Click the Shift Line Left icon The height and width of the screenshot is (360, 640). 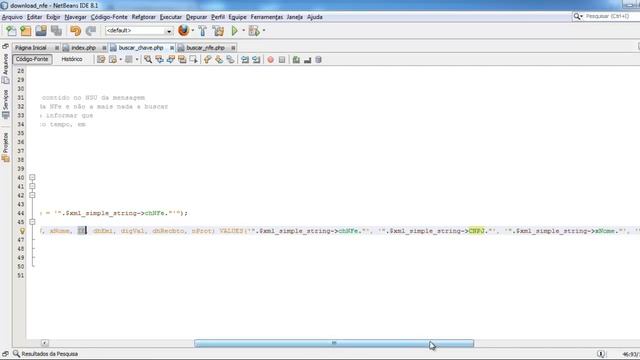click(x=245, y=60)
